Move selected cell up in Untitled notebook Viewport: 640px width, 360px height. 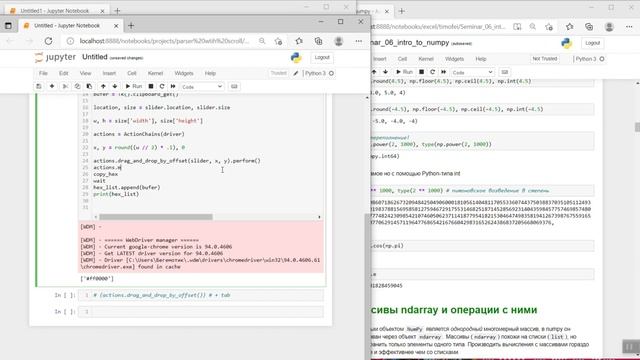click(x=103, y=87)
